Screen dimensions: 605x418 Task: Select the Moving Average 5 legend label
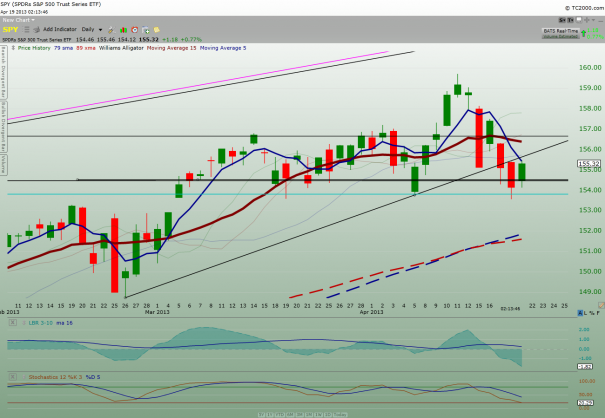click(223, 48)
